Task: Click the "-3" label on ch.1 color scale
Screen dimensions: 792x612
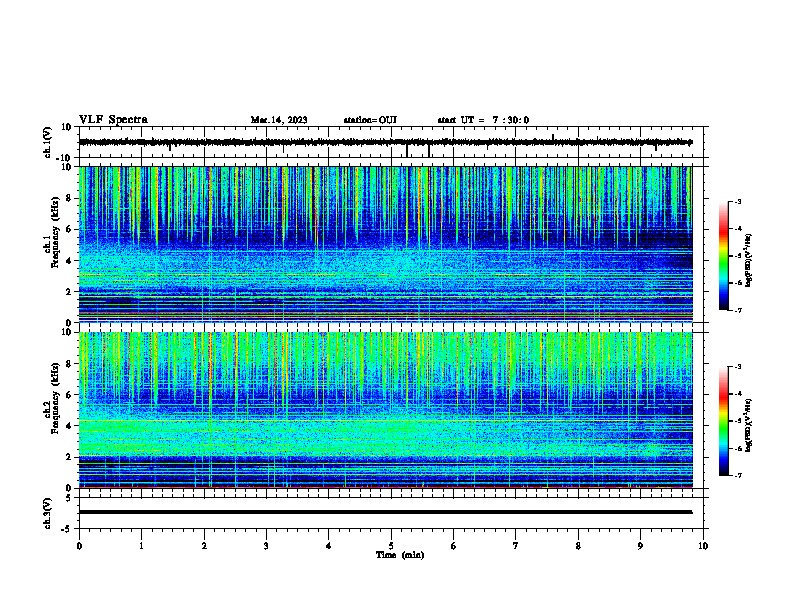Action: coord(738,201)
